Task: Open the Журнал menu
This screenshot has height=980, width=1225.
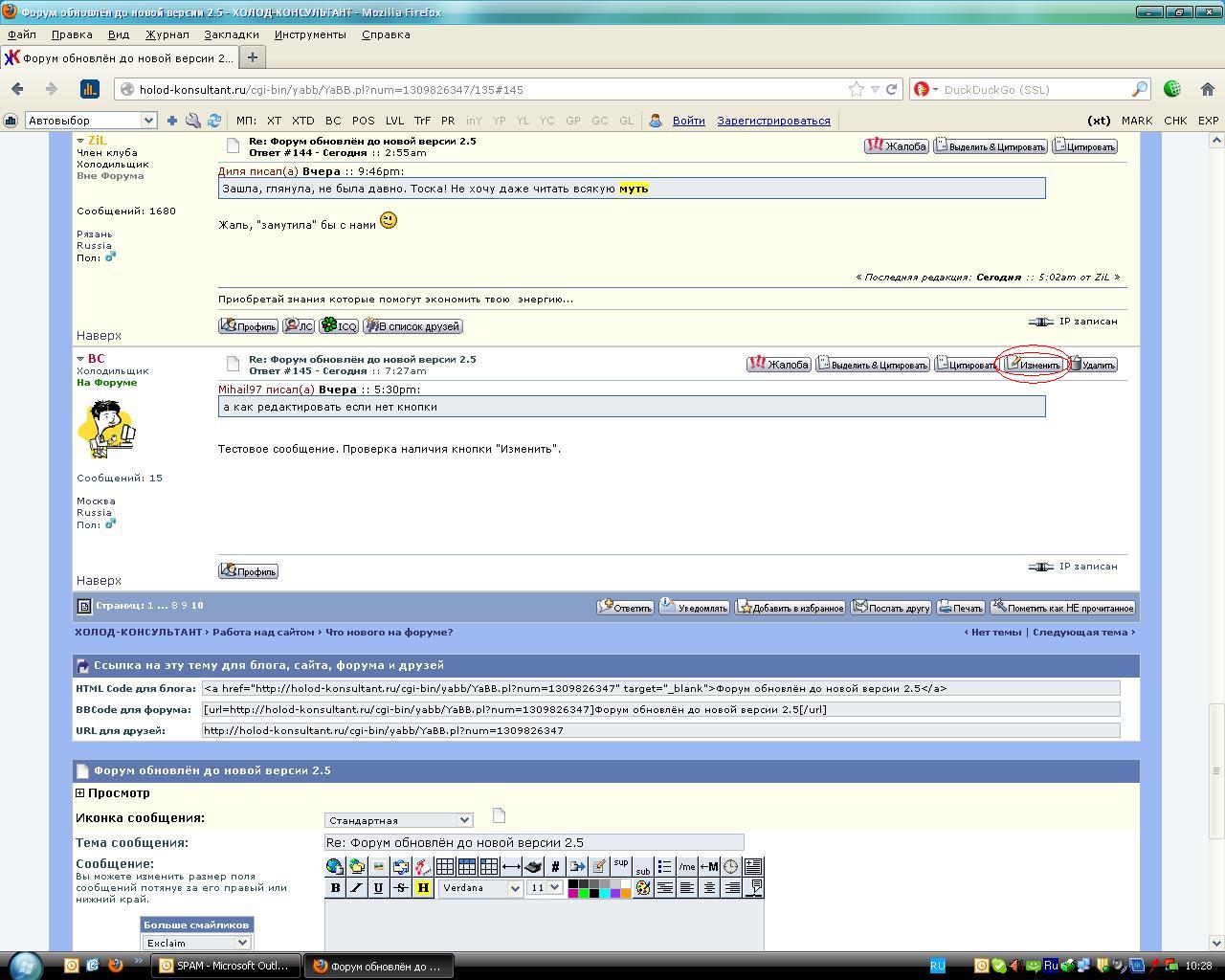Action: tap(167, 34)
